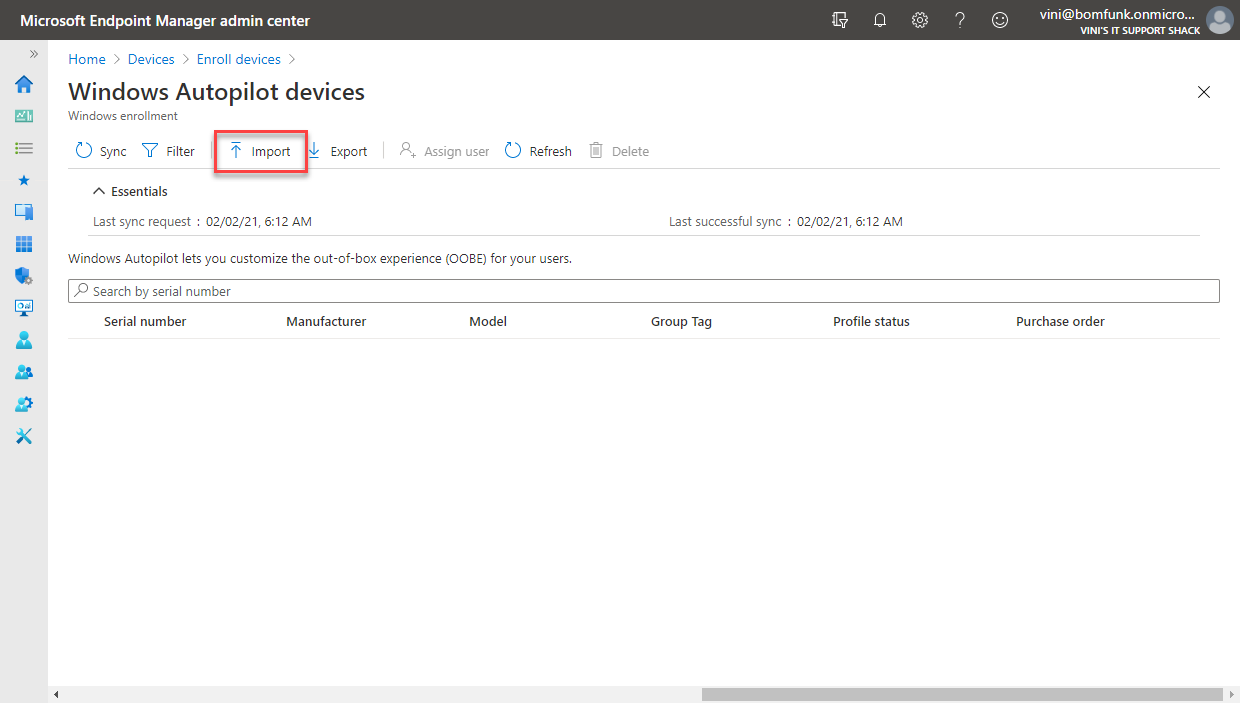Click the scrollbar right arrow
This screenshot has width=1240, height=703.
(x=1233, y=694)
